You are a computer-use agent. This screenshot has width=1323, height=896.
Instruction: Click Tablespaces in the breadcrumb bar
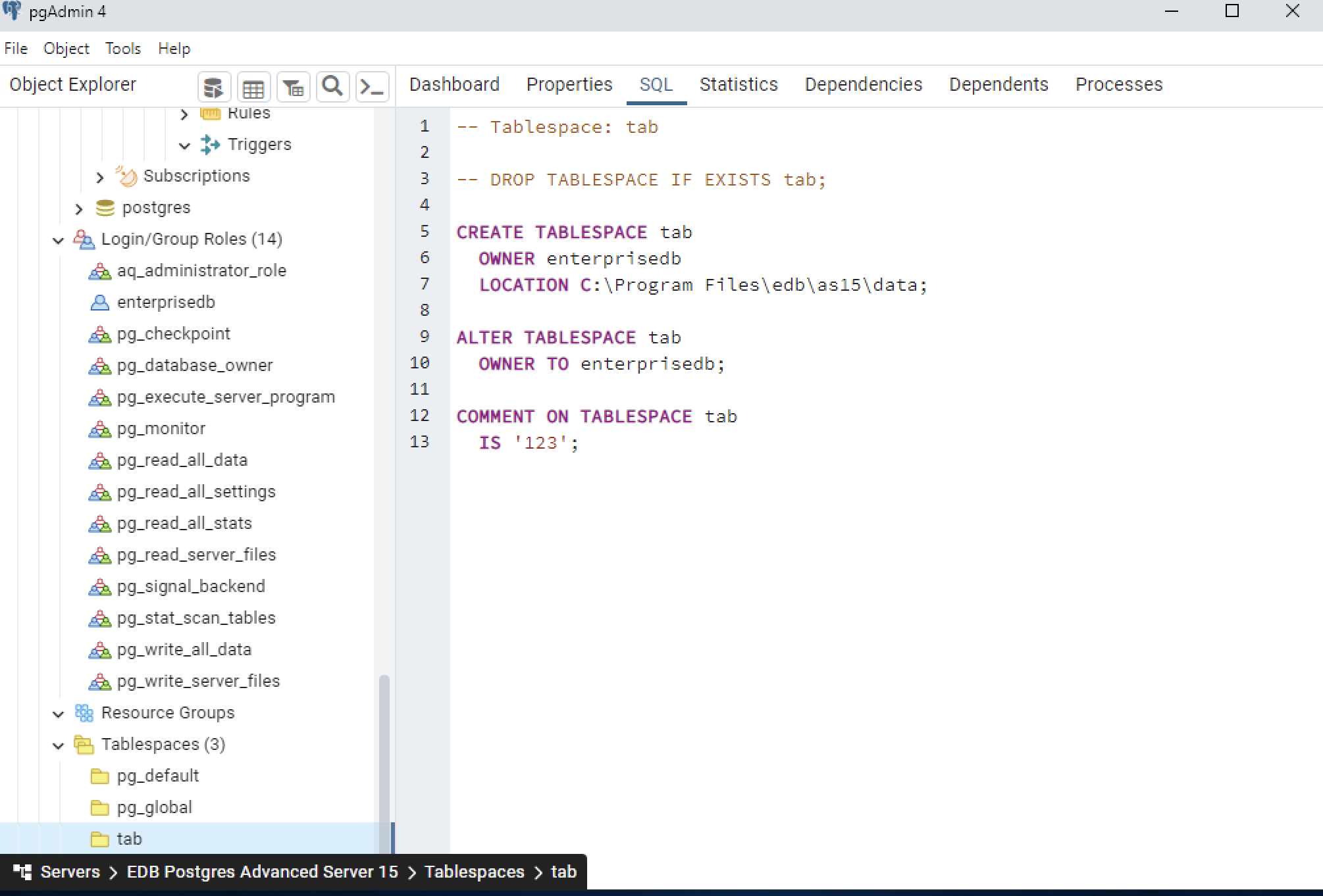click(474, 872)
